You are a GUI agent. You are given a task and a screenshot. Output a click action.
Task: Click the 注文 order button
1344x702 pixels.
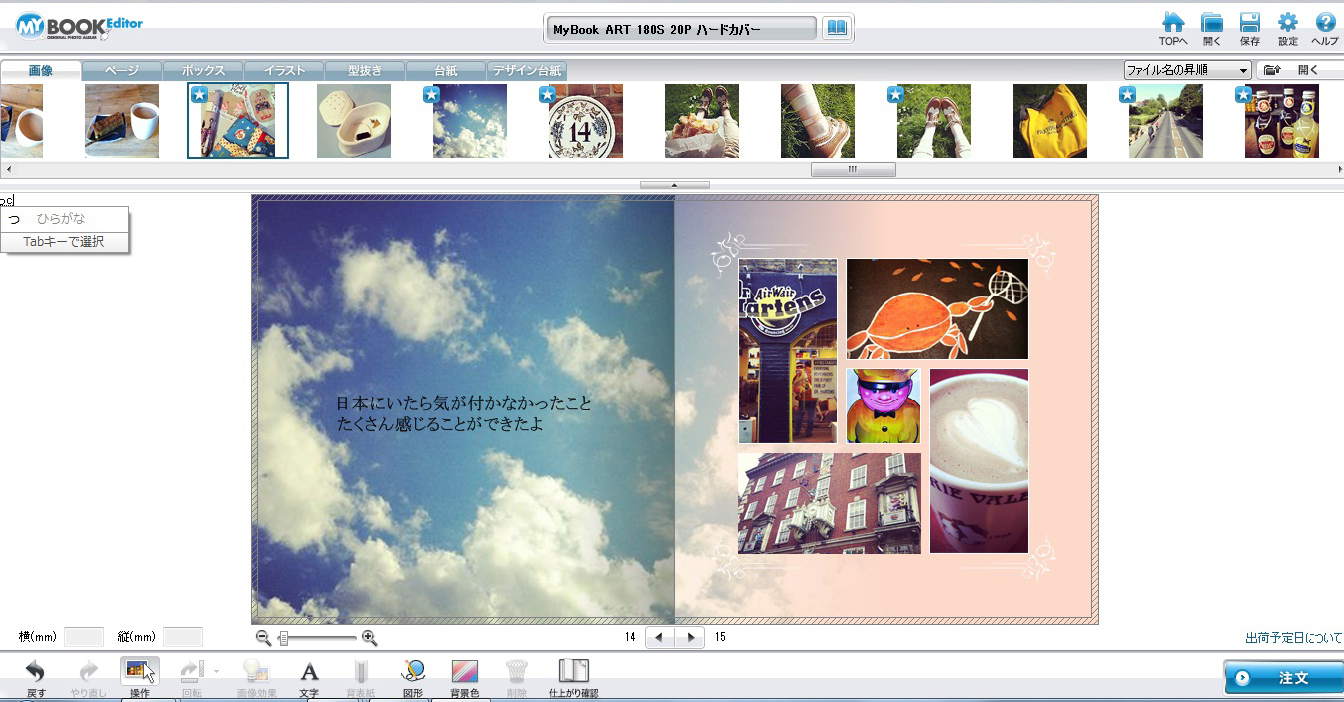pos(1283,678)
